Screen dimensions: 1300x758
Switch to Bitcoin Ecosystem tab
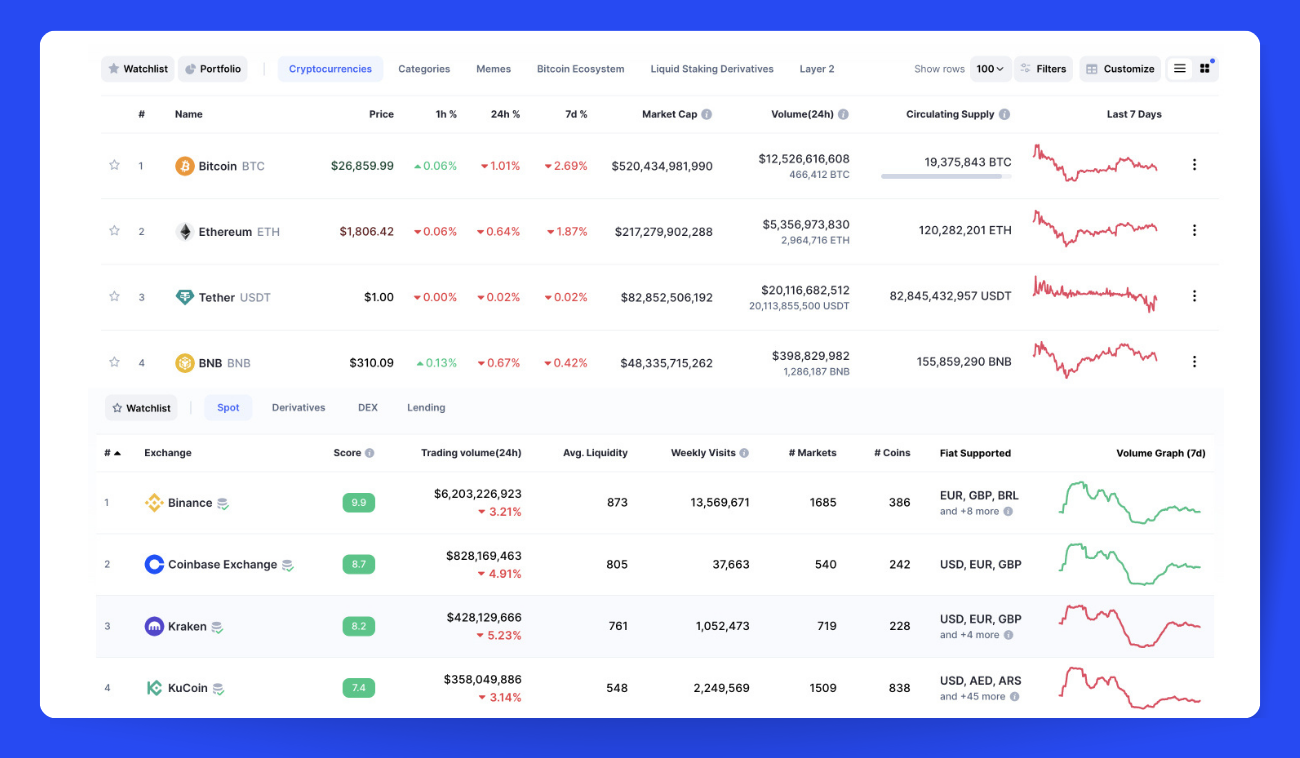580,69
